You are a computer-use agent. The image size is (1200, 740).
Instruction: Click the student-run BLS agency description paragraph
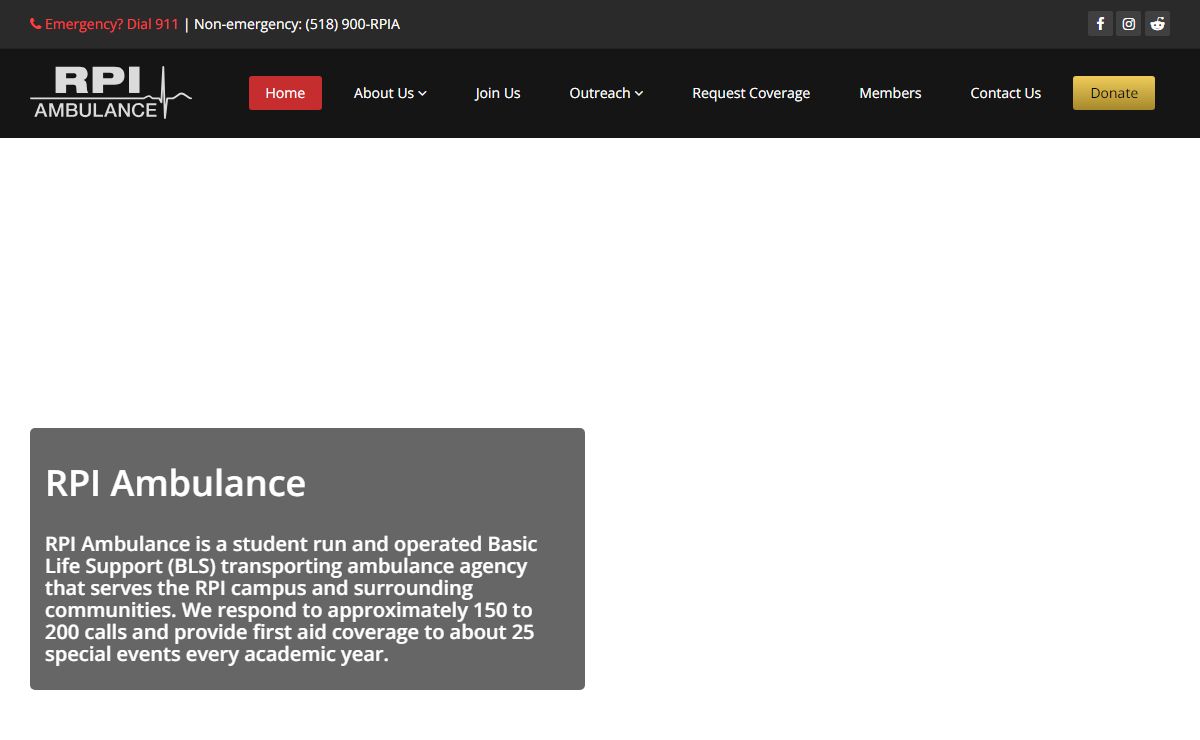tap(292, 599)
